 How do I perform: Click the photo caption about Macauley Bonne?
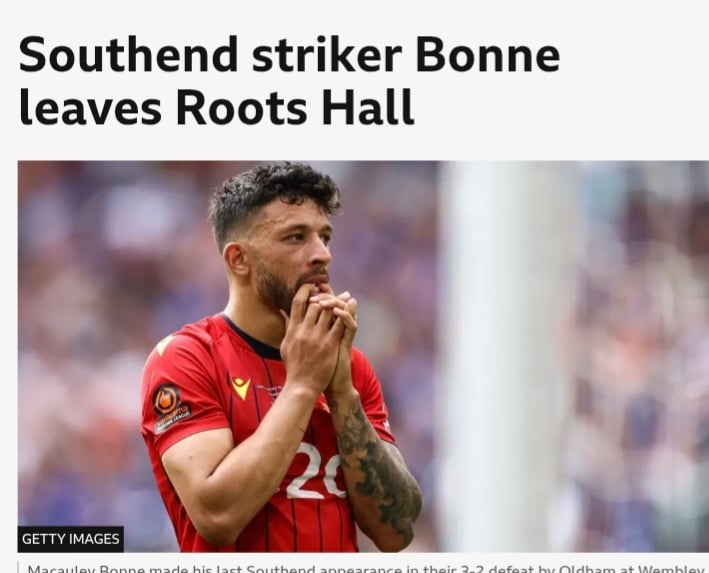364,568
